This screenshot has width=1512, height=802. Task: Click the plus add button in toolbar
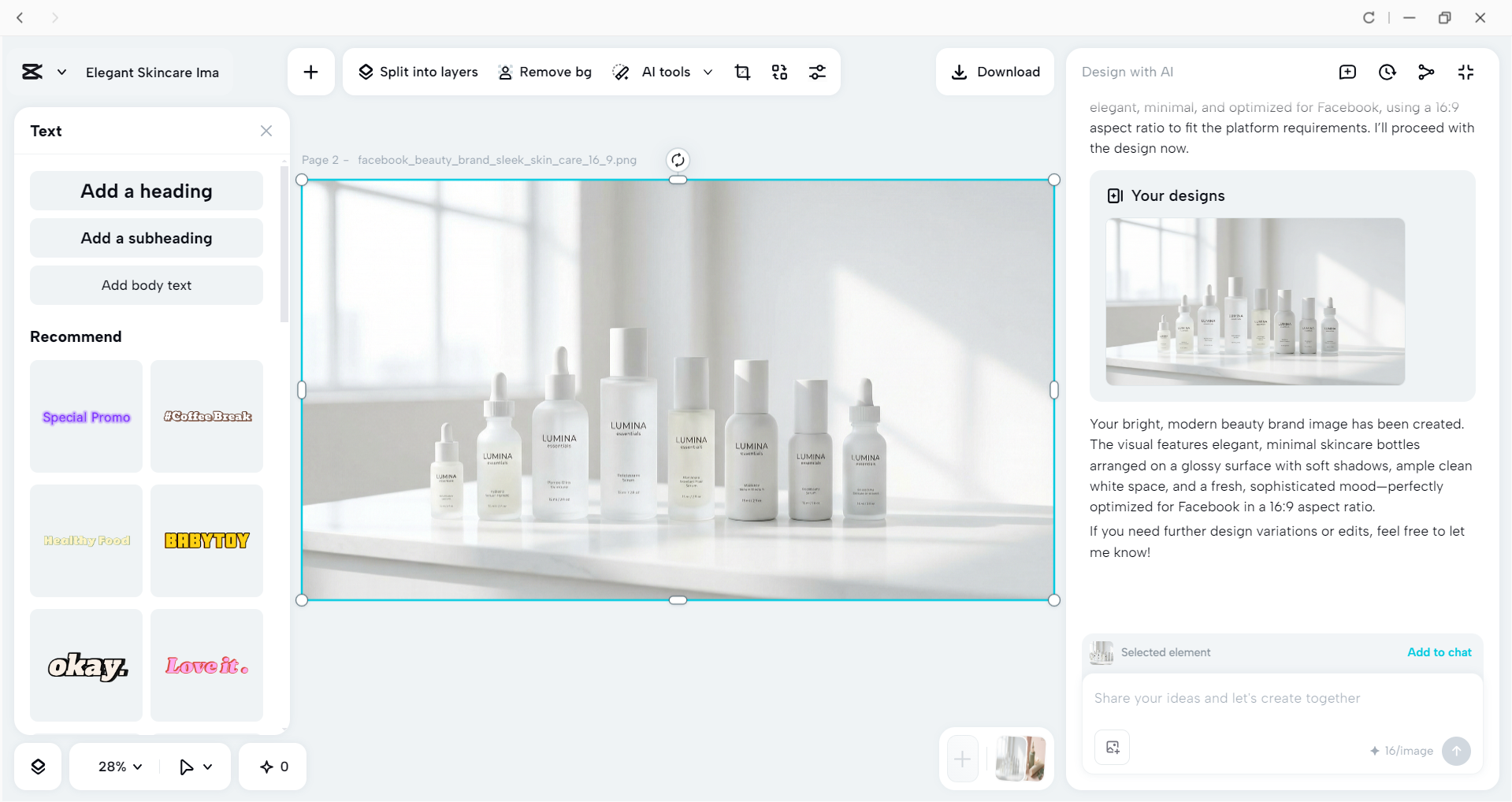pos(311,72)
